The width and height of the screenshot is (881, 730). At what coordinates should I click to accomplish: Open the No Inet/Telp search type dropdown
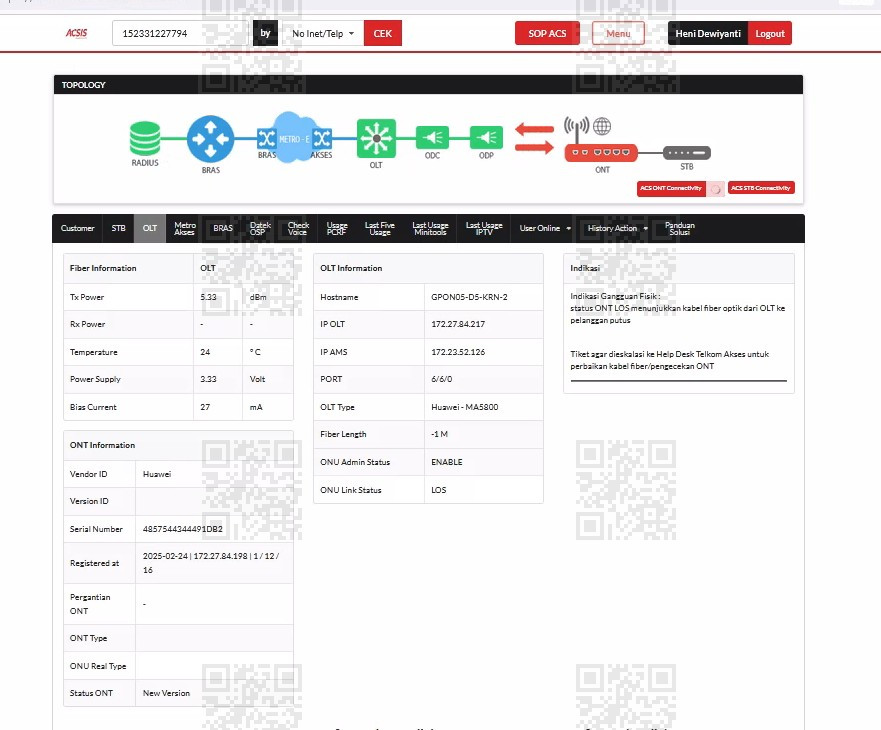(x=323, y=33)
